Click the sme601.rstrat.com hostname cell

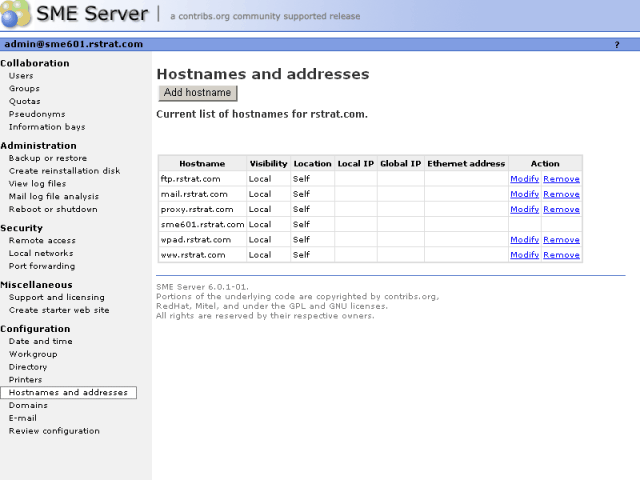(202, 224)
